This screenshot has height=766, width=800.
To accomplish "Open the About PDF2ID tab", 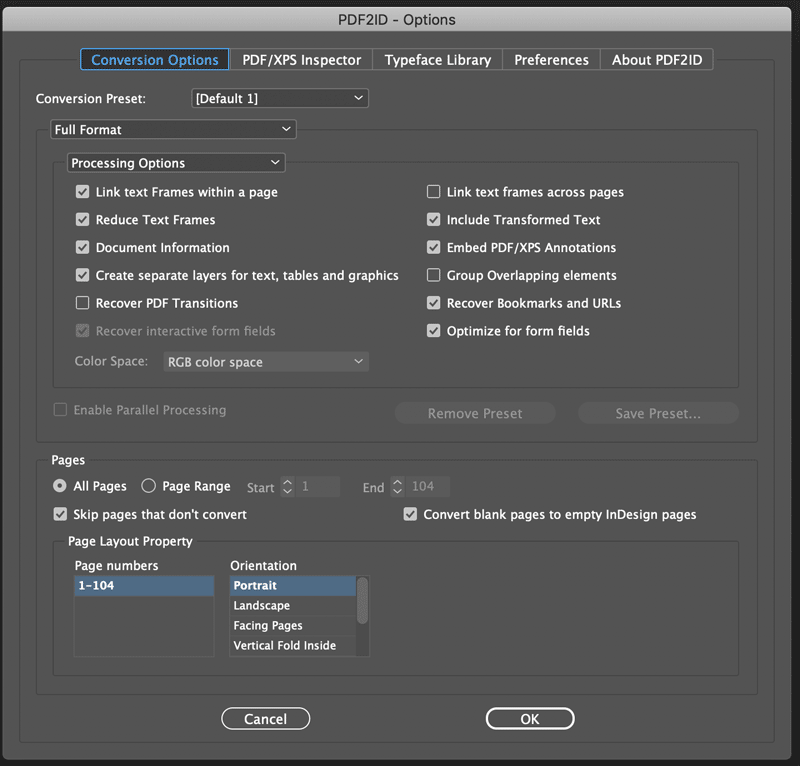I will point(657,60).
